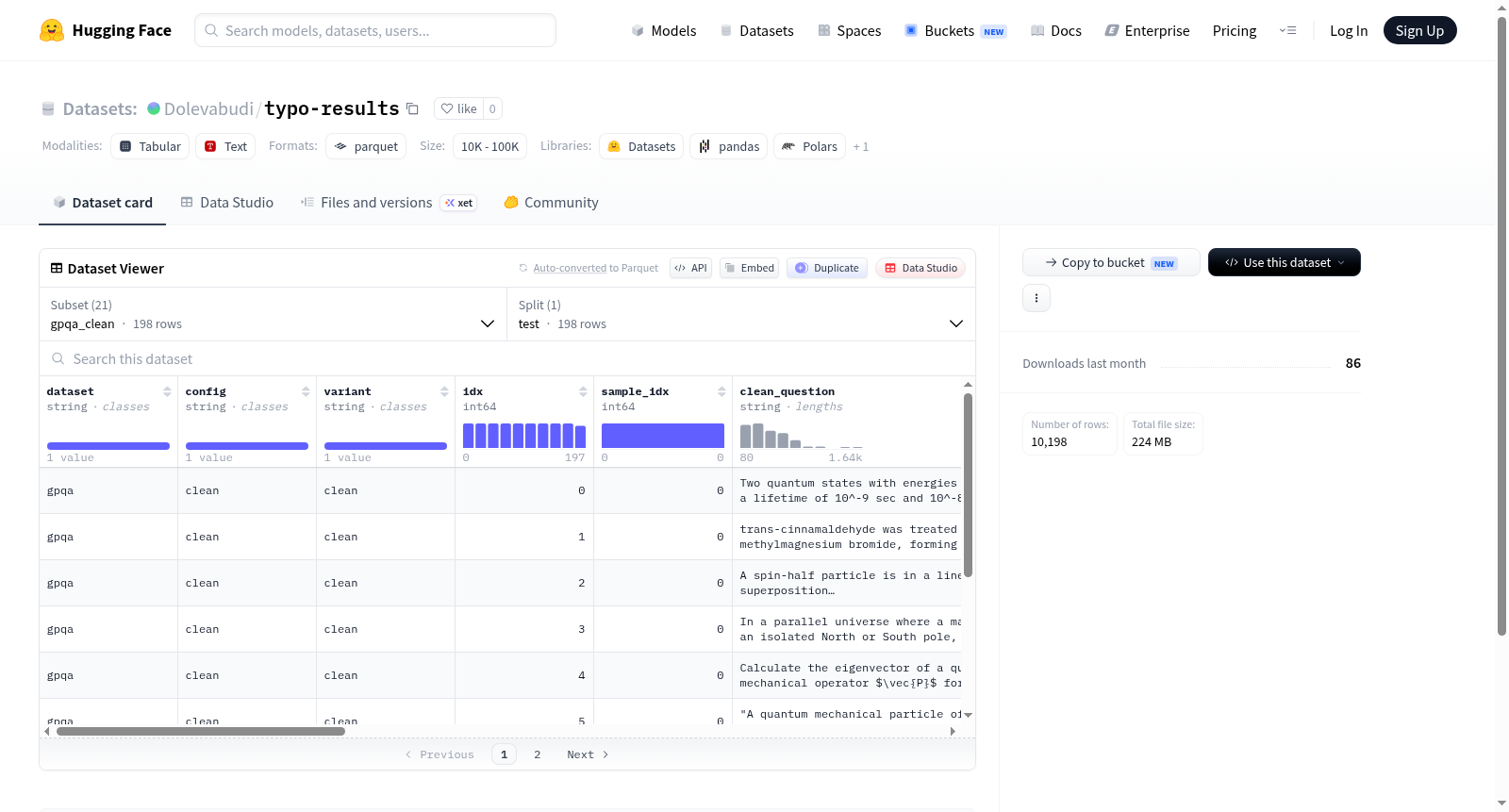1509x812 pixels.
Task: Click the Next page button
Action: point(588,754)
